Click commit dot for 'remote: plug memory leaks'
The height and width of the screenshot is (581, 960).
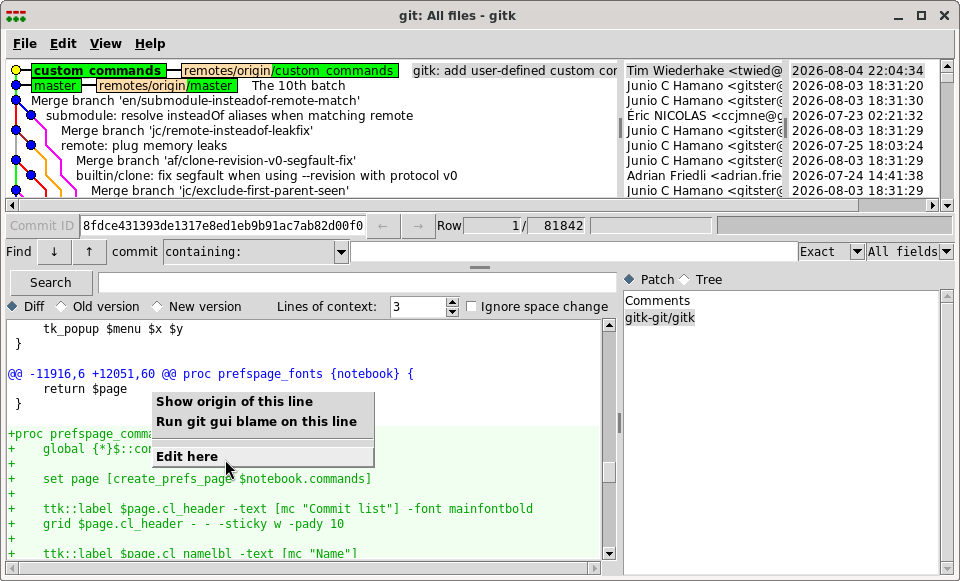coord(31,146)
